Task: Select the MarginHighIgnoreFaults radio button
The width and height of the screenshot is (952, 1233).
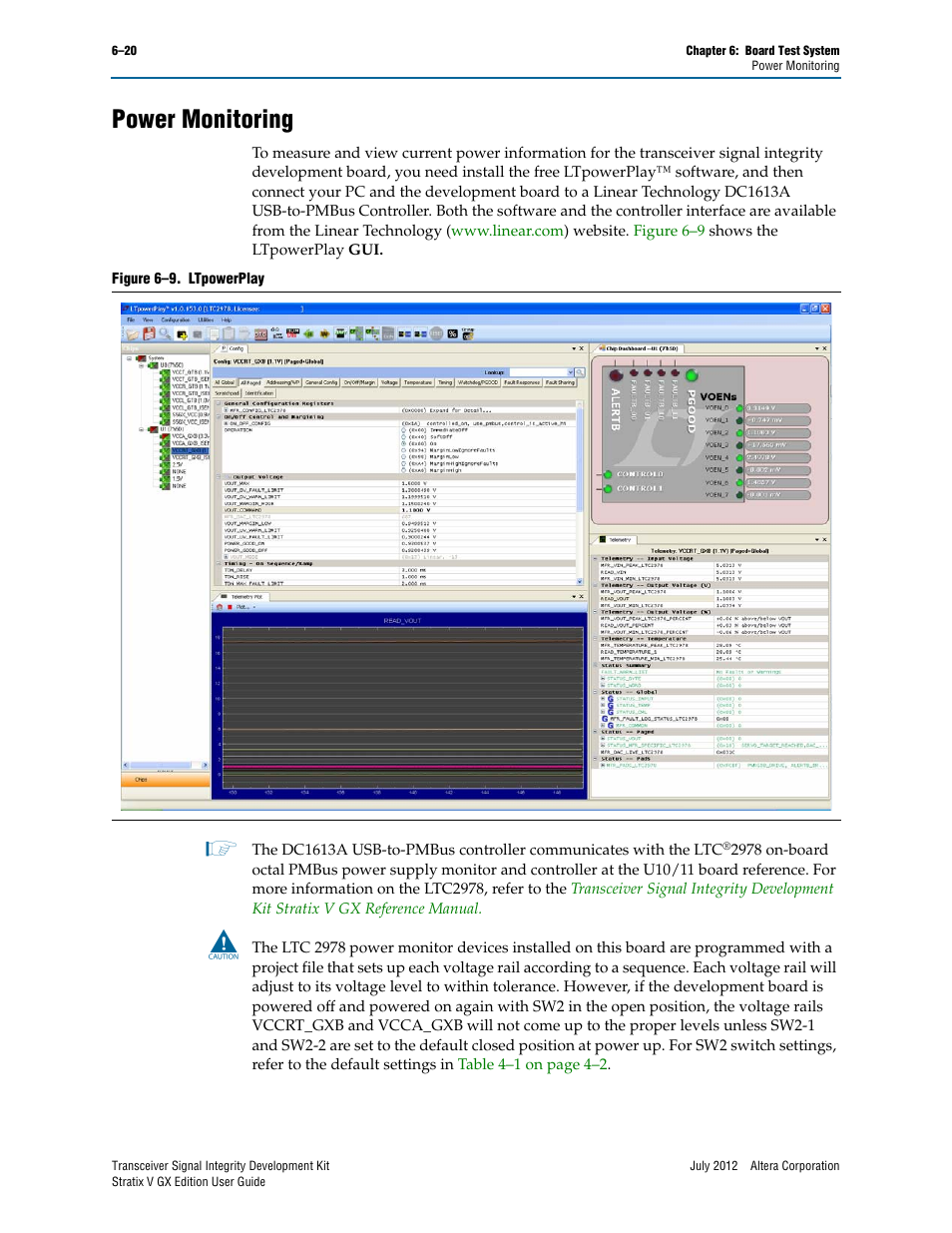Action: tap(404, 463)
